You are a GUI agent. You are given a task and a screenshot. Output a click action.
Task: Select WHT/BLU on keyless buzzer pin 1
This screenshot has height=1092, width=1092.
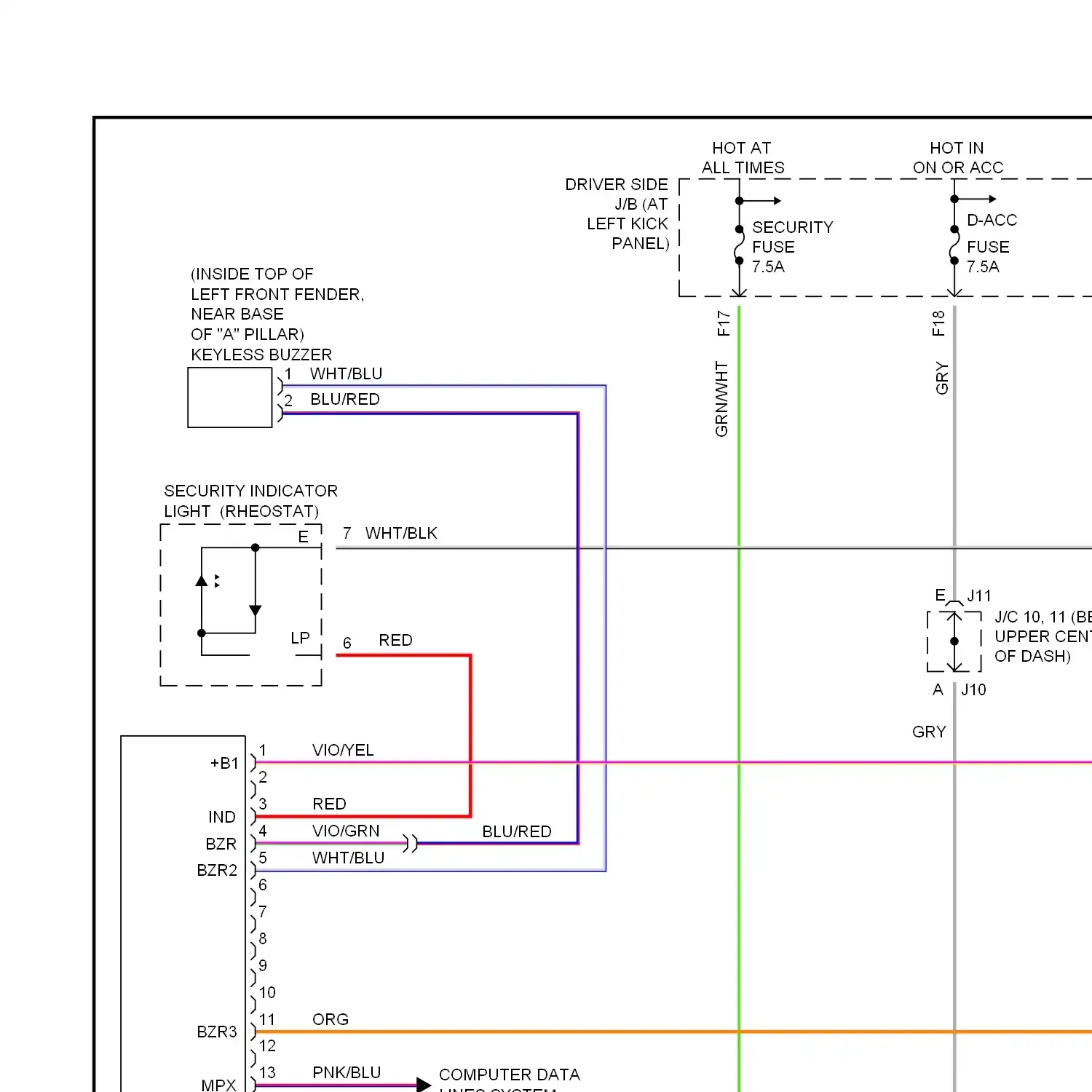pyautogui.click(x=346, y=373)
